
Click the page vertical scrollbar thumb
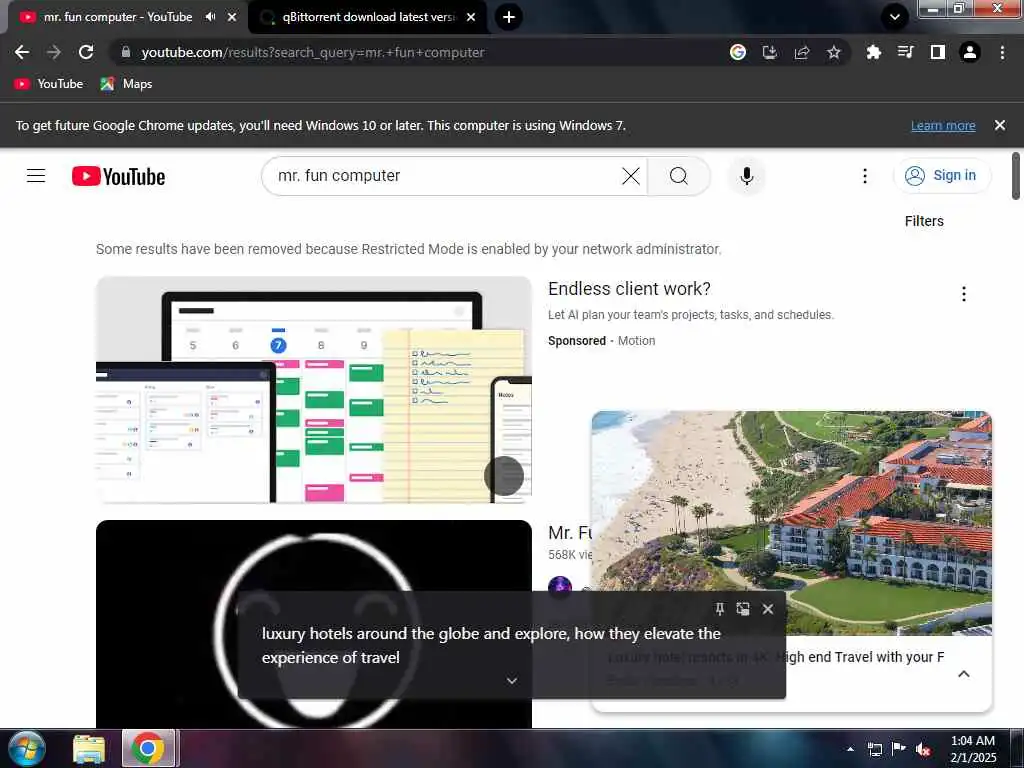click(1016, 176)
